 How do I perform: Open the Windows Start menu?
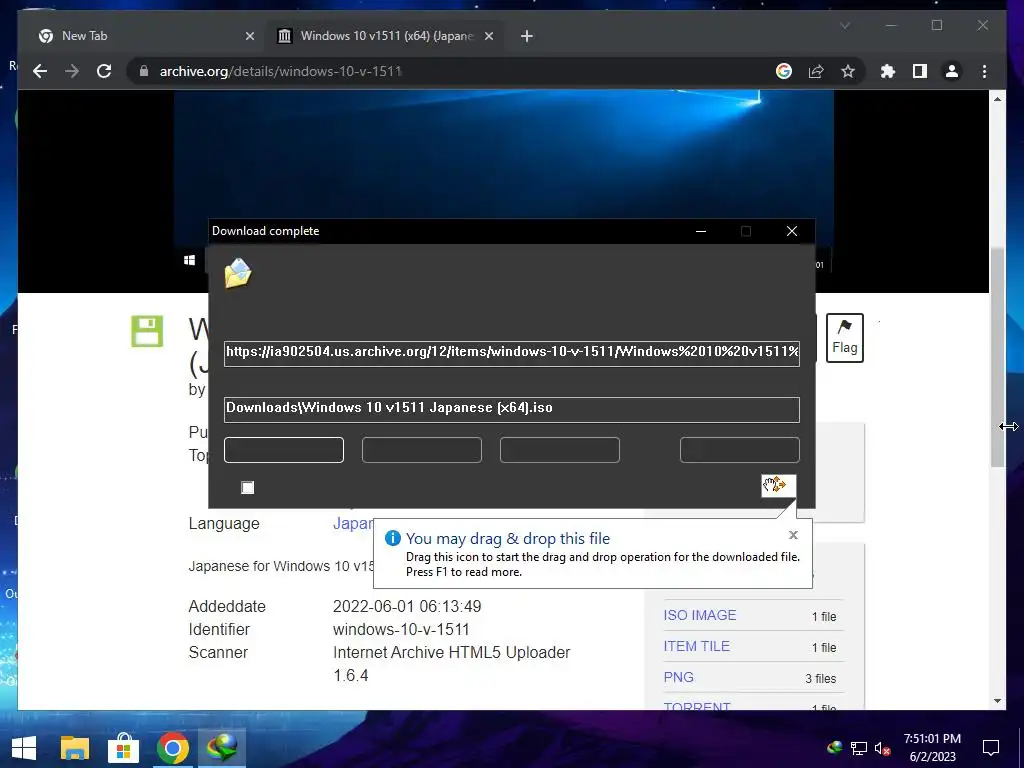(24, 748)
